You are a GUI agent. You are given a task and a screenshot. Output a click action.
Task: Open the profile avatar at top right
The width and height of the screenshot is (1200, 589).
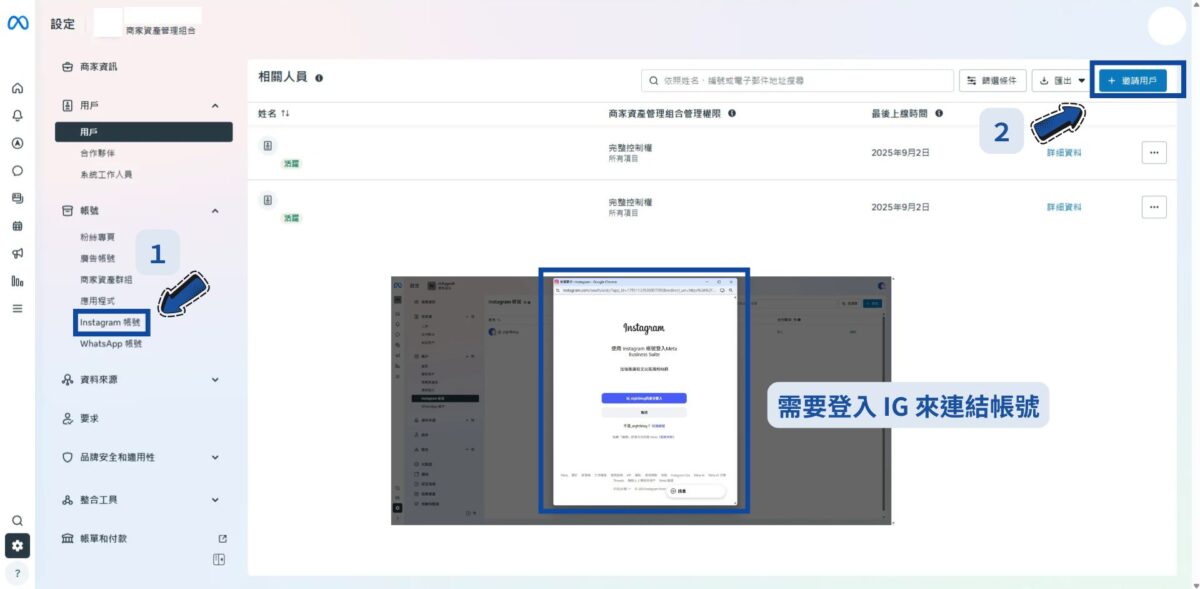coord(1166,25)
